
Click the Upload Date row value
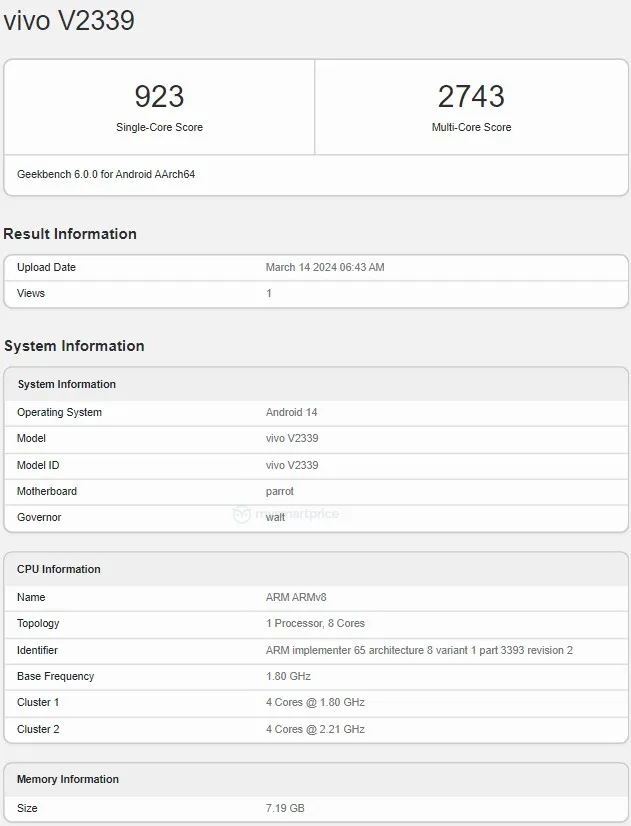(325, 267)
